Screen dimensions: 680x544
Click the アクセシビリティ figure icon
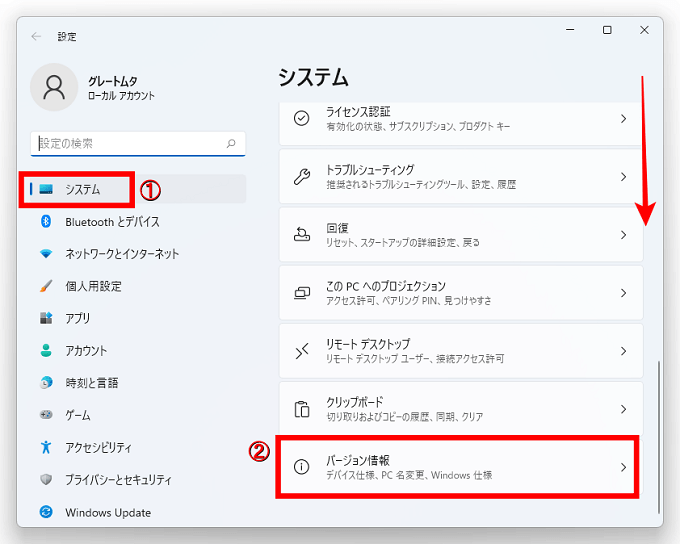pos(46,447)
